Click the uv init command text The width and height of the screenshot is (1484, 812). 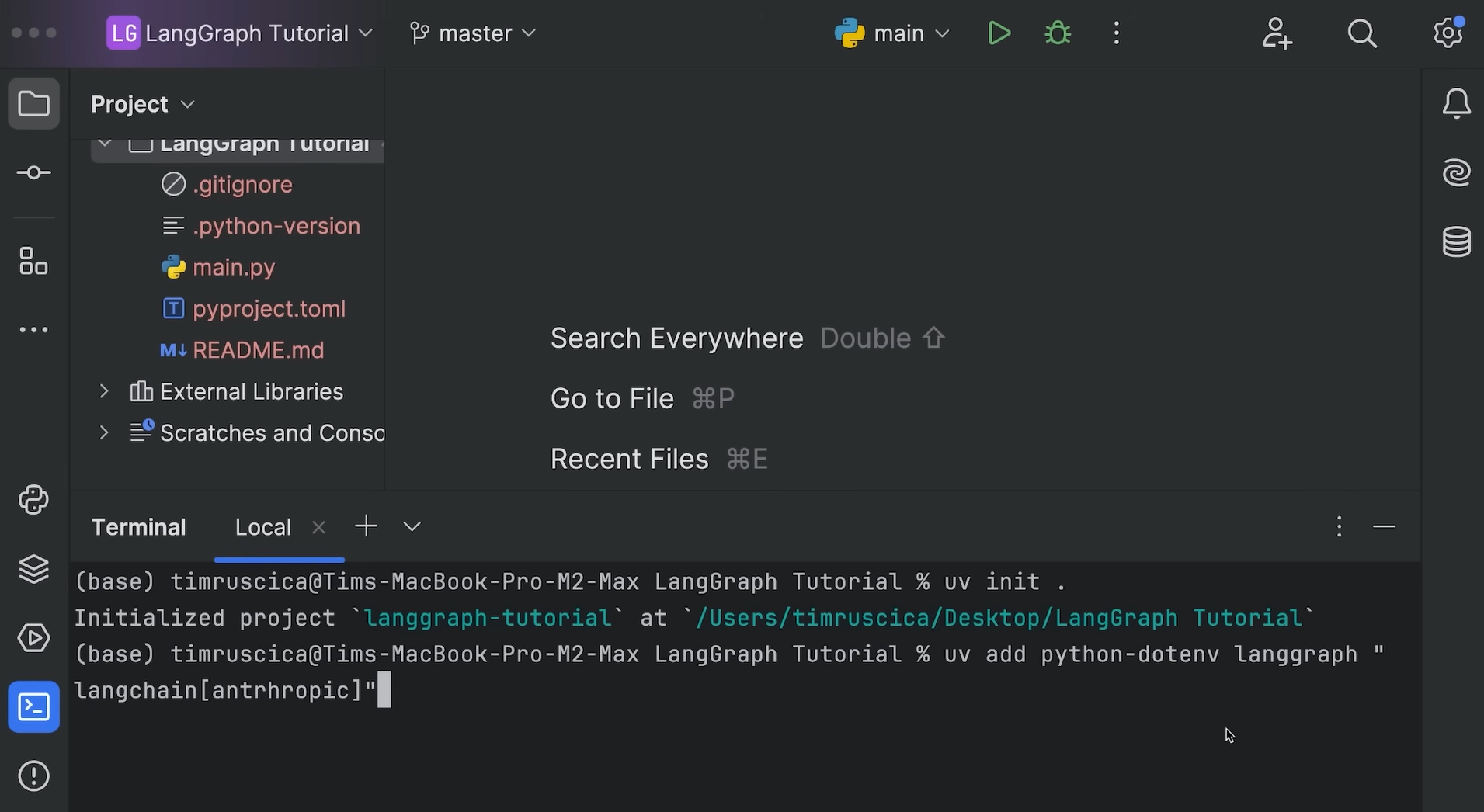pyautogui.click(x=1006, y=581)
